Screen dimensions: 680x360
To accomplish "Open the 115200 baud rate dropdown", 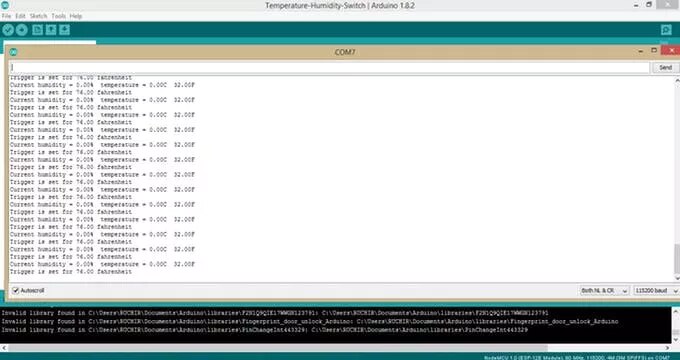I will 656,291.
